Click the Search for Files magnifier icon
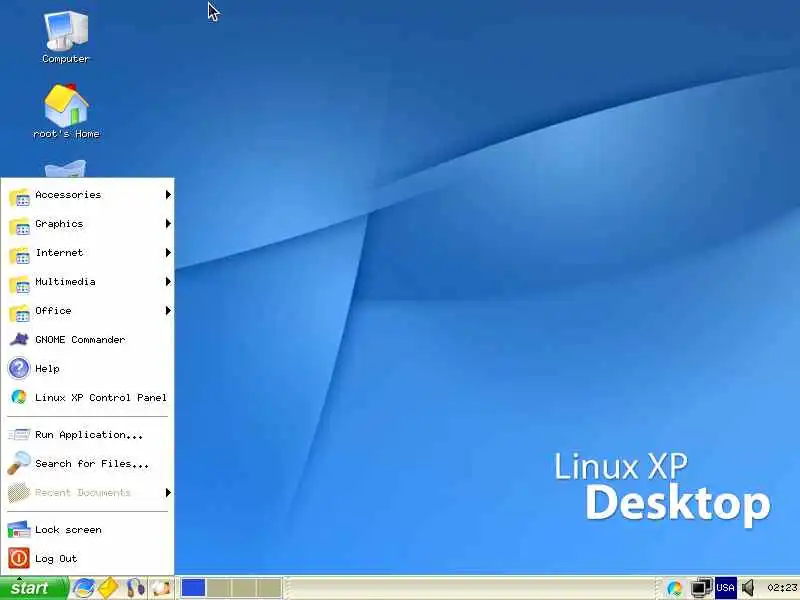800x600 pixels. point(19,463)
